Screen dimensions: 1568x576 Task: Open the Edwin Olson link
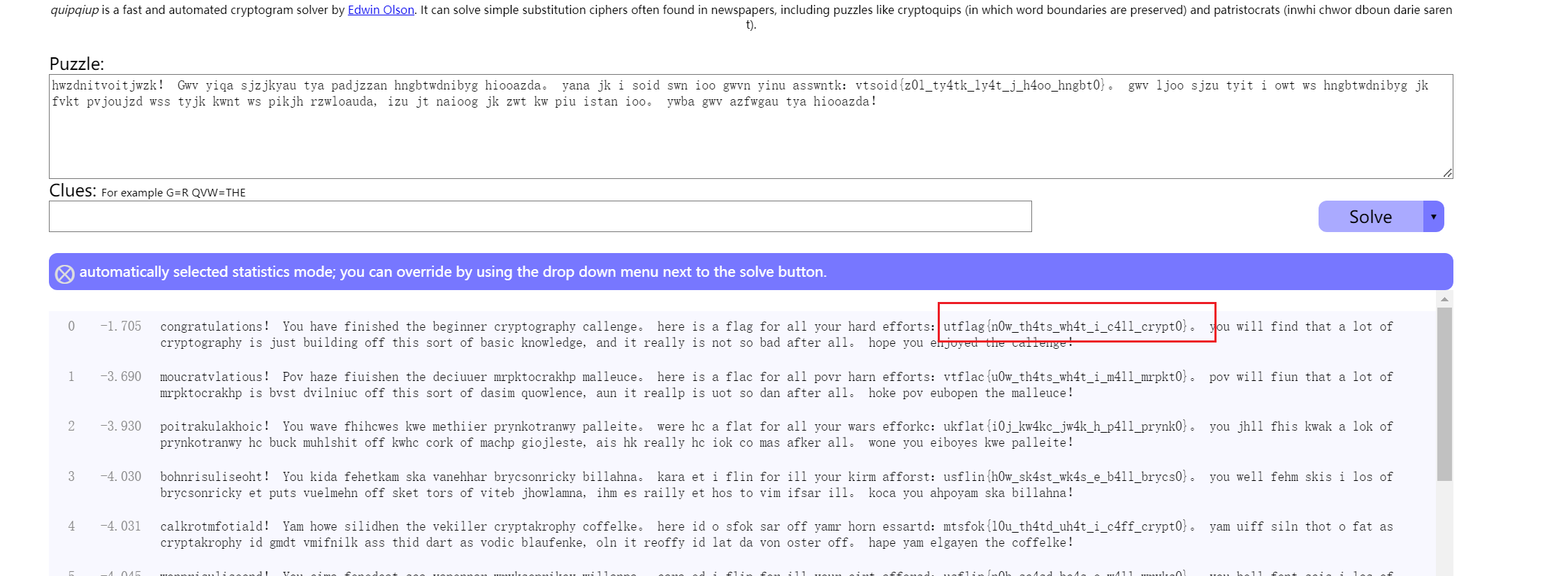(381, 10)
